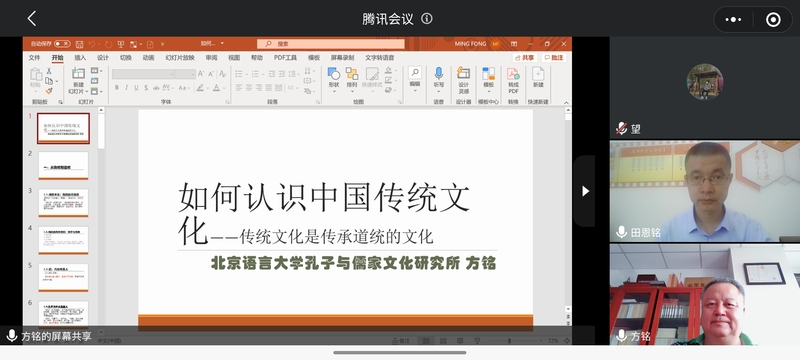Open meeting info next to 腾讯会议 title
The height and width of the screenshot is (360, 800).
pos(427,19)
